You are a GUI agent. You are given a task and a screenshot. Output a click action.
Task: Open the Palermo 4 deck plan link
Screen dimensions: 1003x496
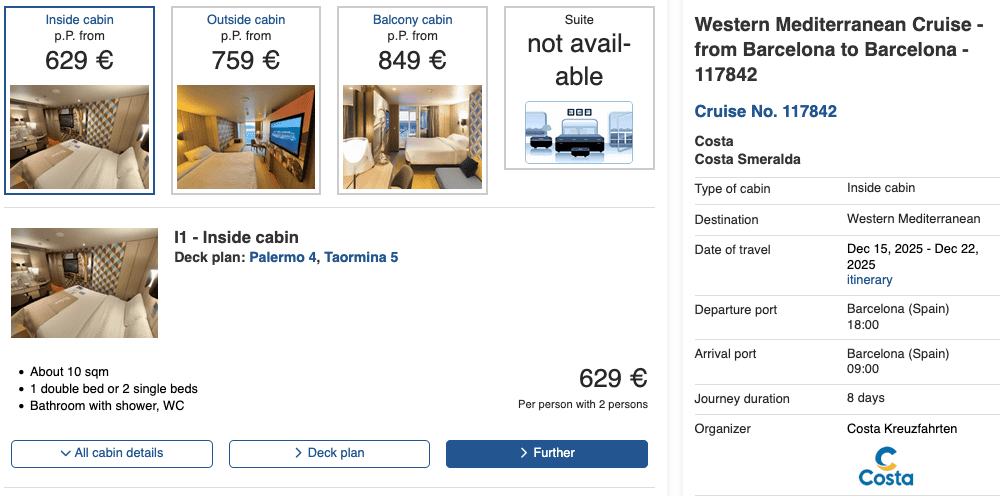[283, 257]
